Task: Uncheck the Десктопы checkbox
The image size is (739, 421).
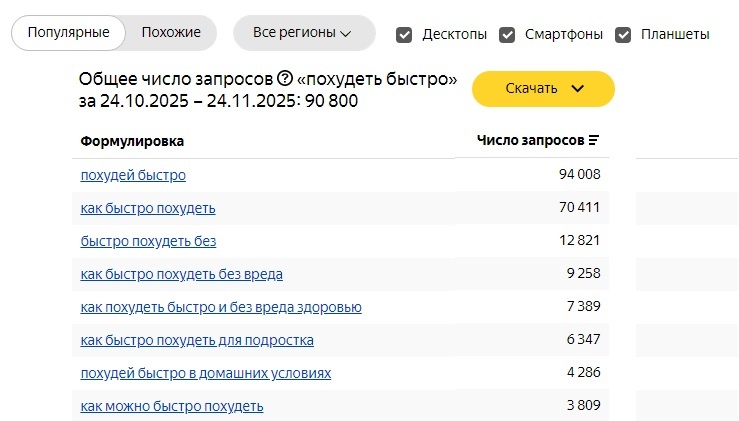Action: 404,34
